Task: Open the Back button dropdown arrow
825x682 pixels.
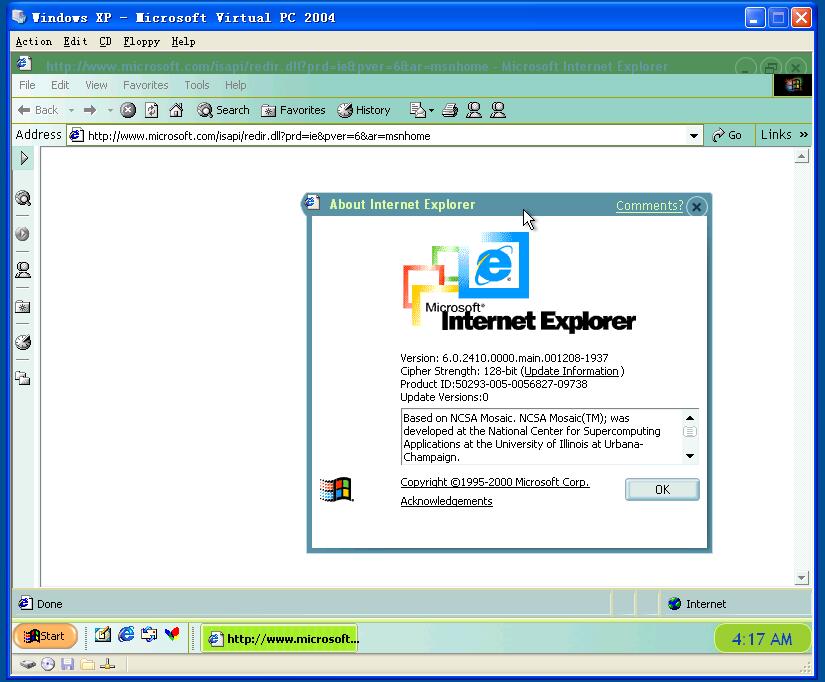Action: (x=71, y=110)
